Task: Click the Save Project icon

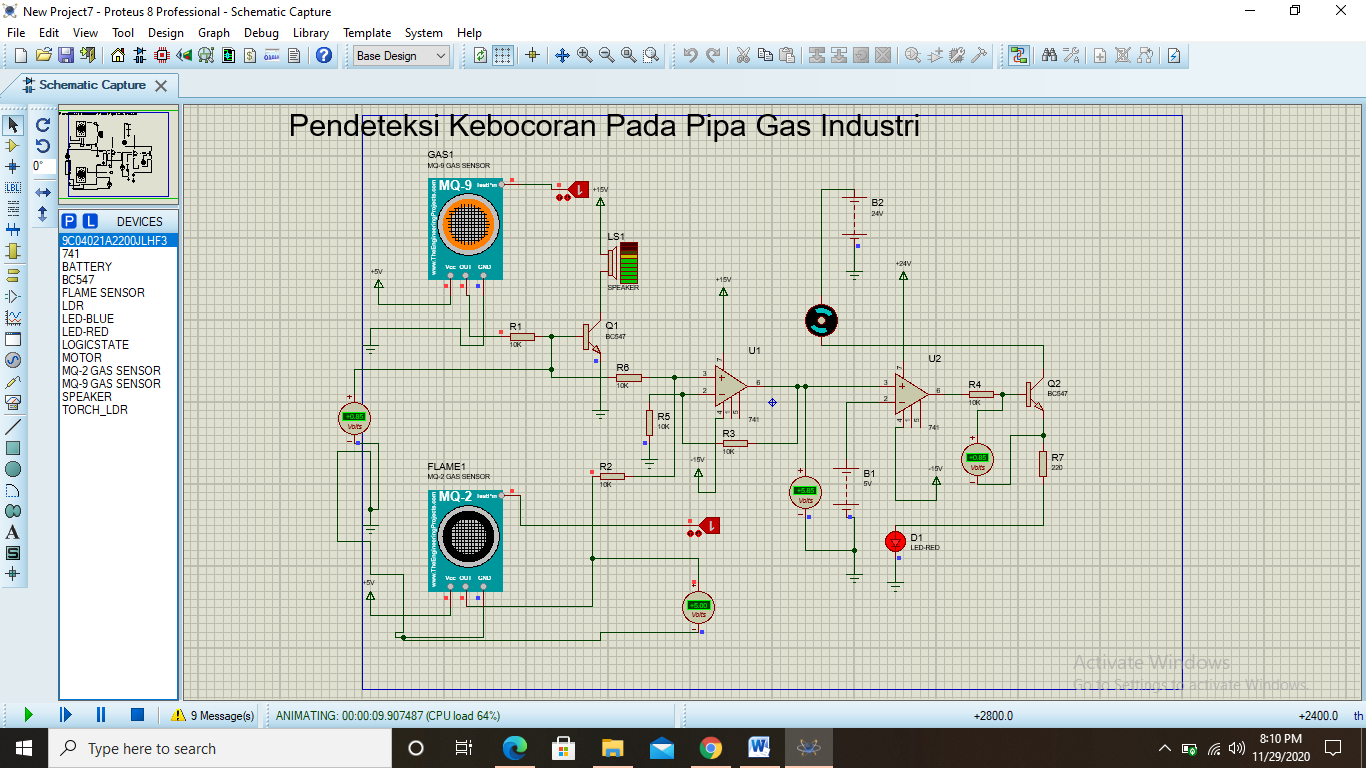Action: 64,55
